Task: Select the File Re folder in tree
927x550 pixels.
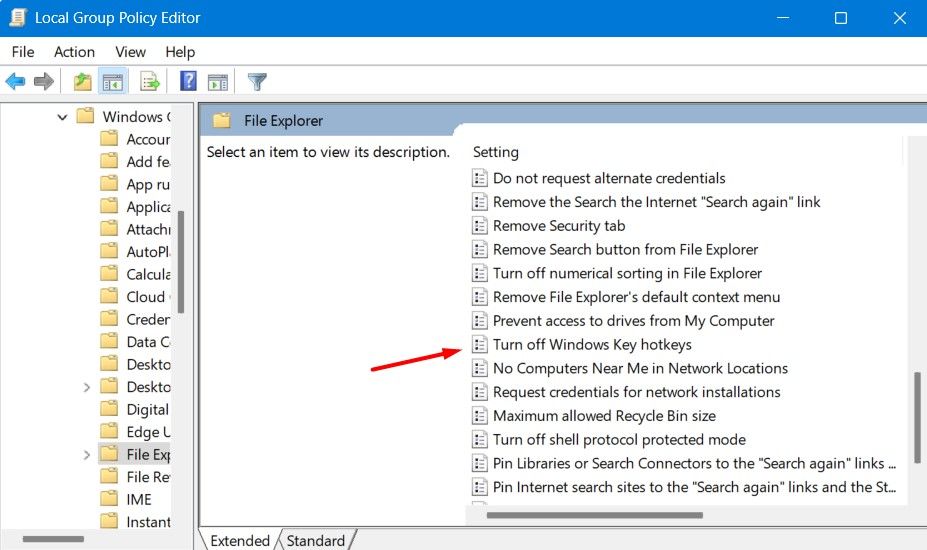Action: tap(148, 477)
